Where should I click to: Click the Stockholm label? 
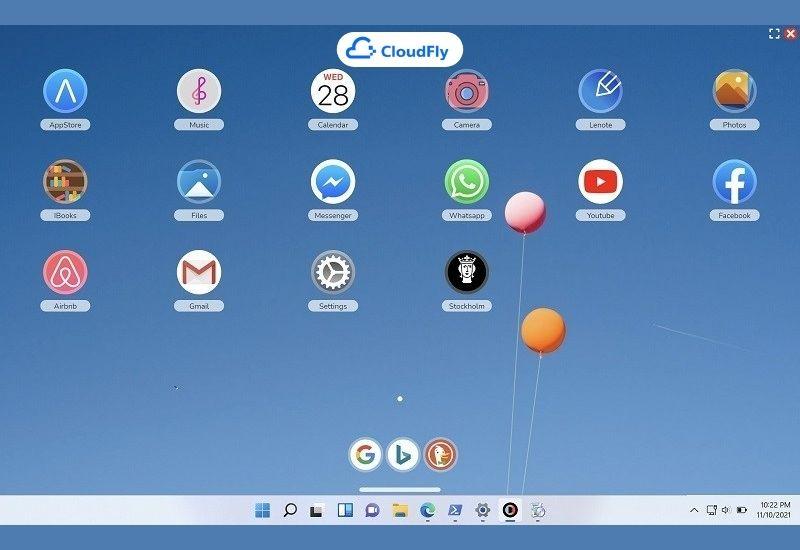click(466, 306)
